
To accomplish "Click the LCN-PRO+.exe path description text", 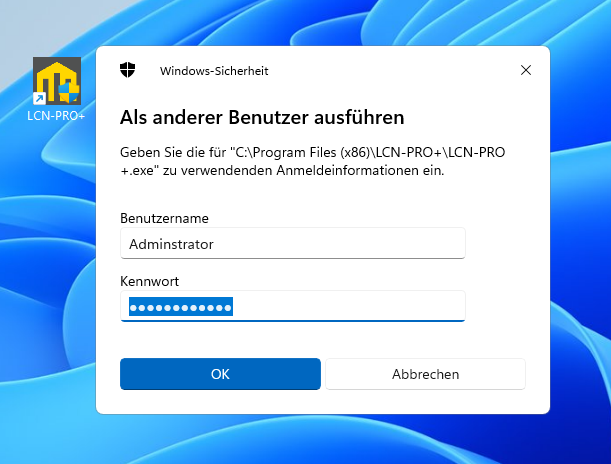I will (x=313, y=161).
